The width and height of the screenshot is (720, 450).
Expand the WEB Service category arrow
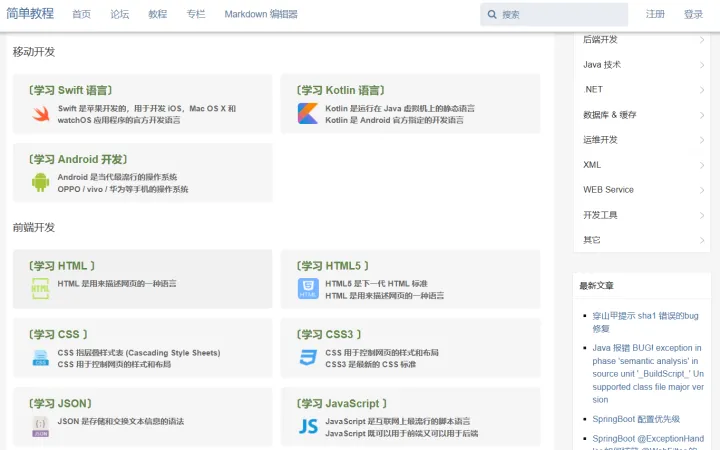pyautogui.click(x=702, y=190)
